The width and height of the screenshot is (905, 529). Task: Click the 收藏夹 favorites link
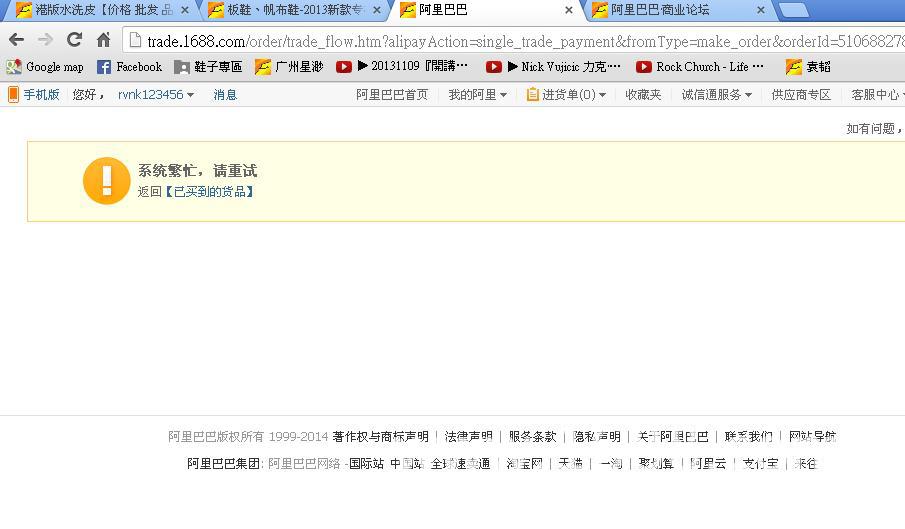tap(643, 94)
